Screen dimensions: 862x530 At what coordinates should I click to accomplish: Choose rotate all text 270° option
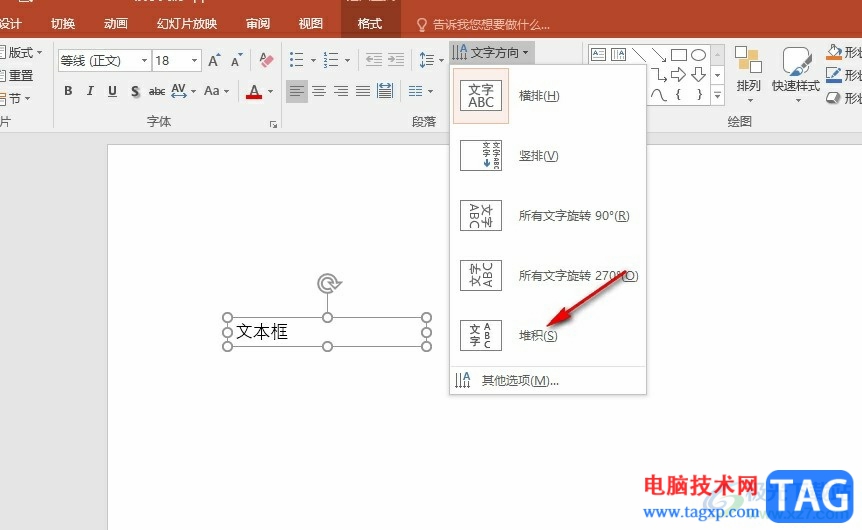pyautogui.click(x=548, y=275)
